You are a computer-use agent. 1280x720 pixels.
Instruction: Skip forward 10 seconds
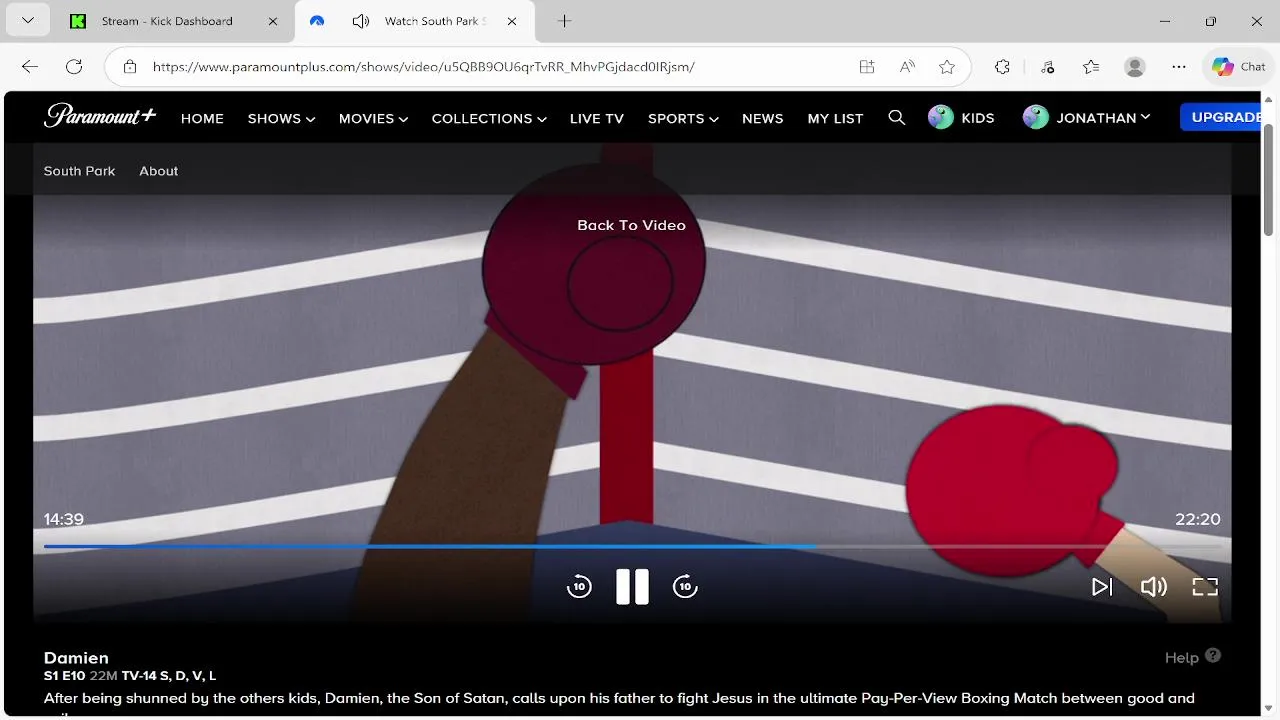click(685, 587)
